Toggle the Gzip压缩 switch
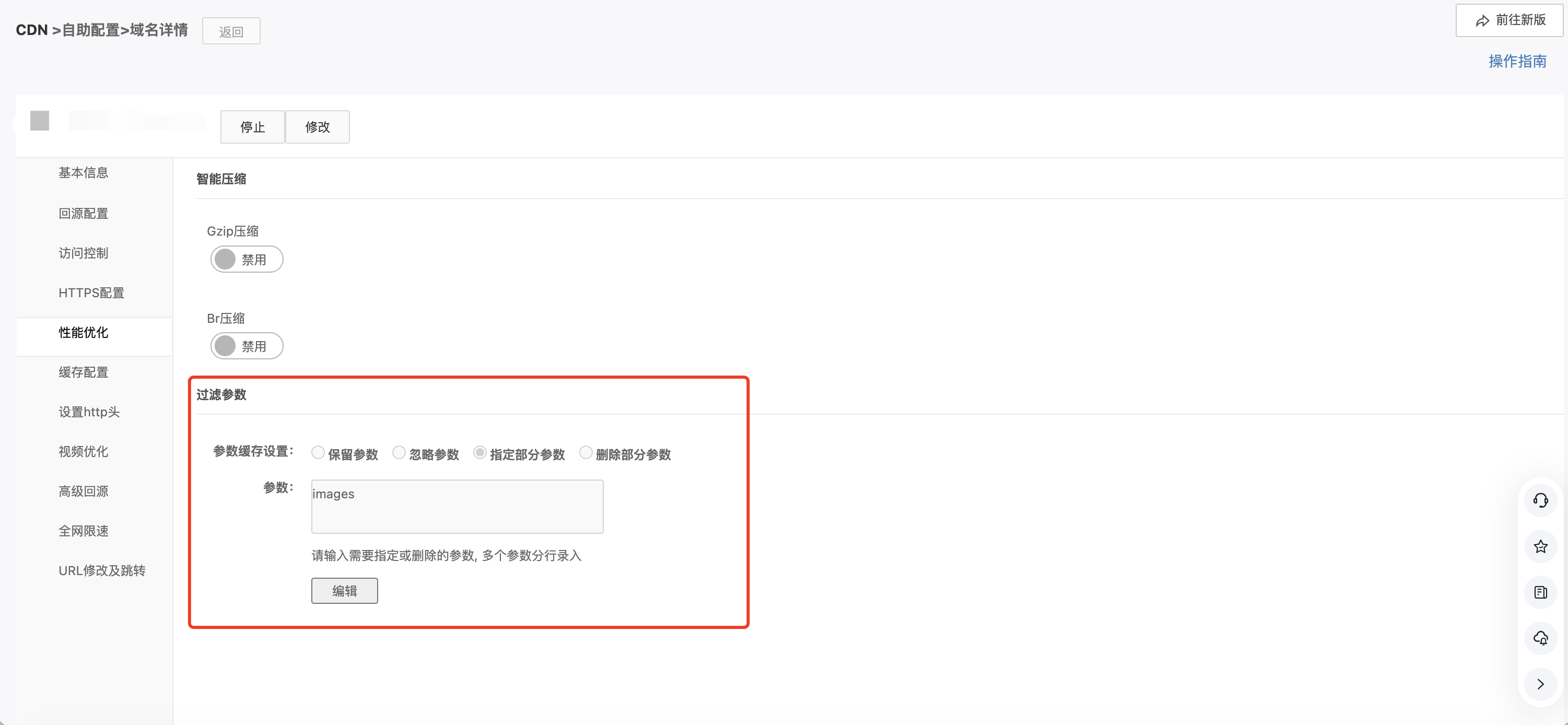 click(247, 259)
